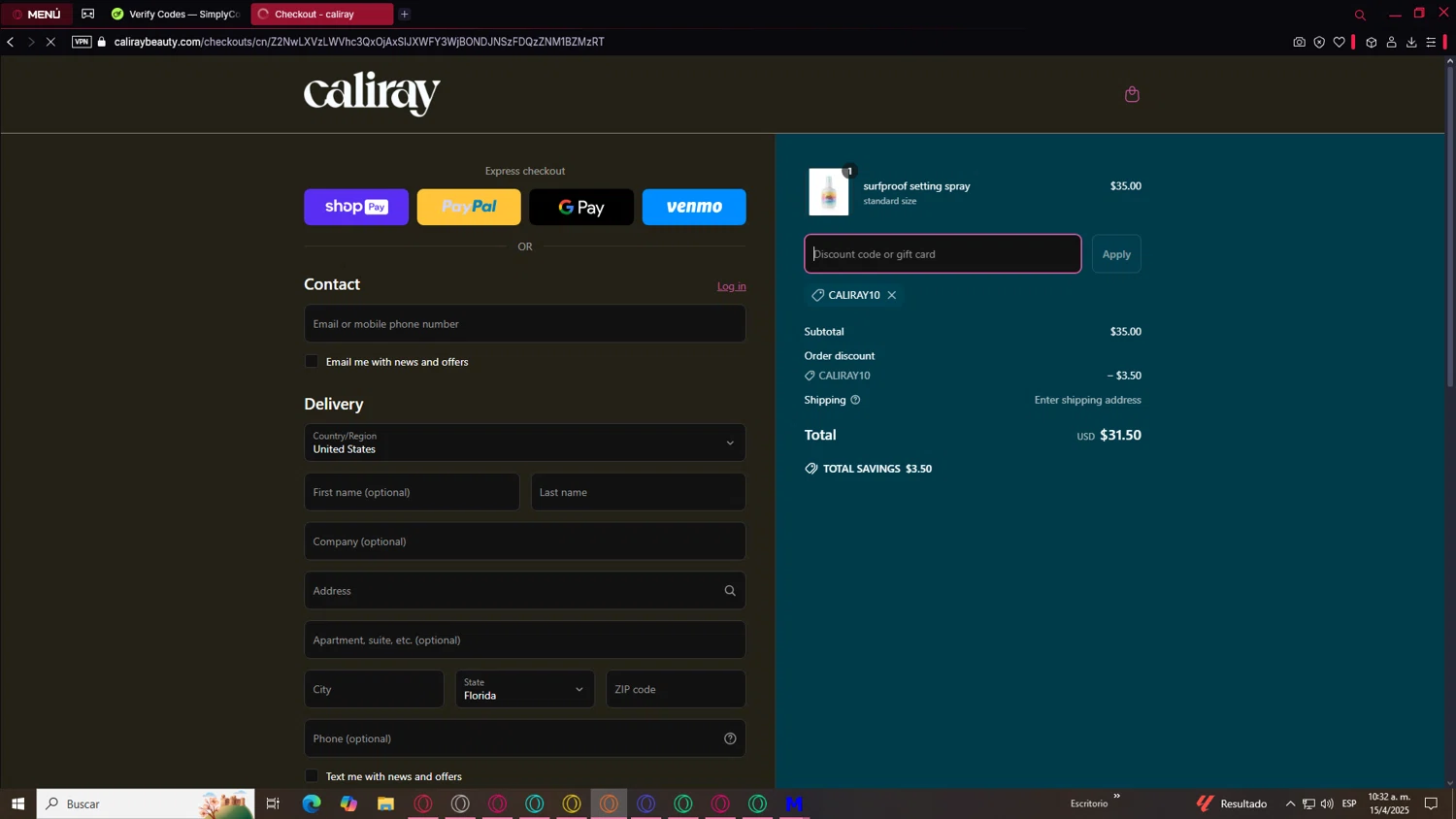Image resolution: width=1456 pixels, height=819 pixels.
Task: Click the Last name field
Action: coord(639,492)
